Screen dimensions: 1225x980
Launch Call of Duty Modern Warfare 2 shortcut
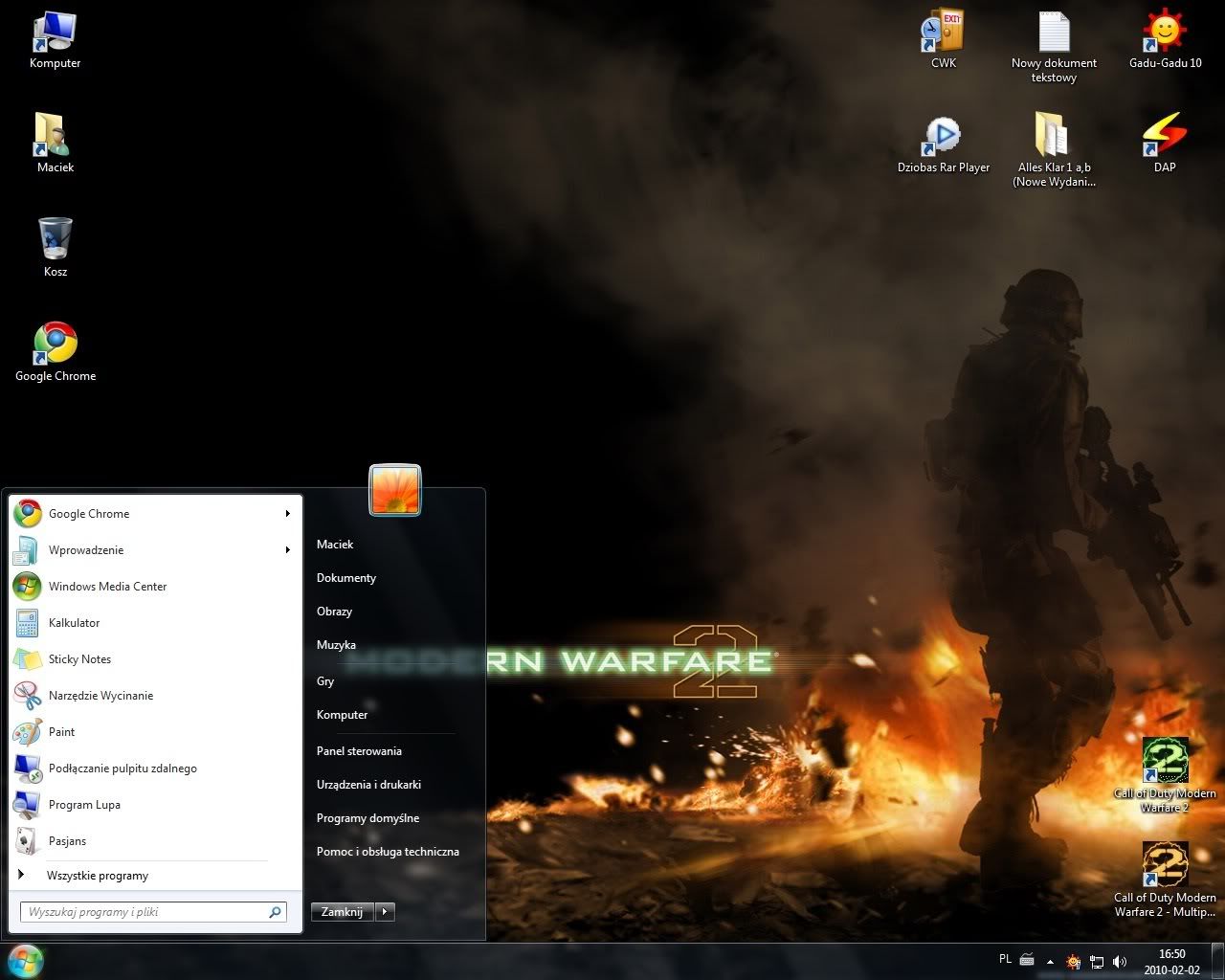(1165, 774)
